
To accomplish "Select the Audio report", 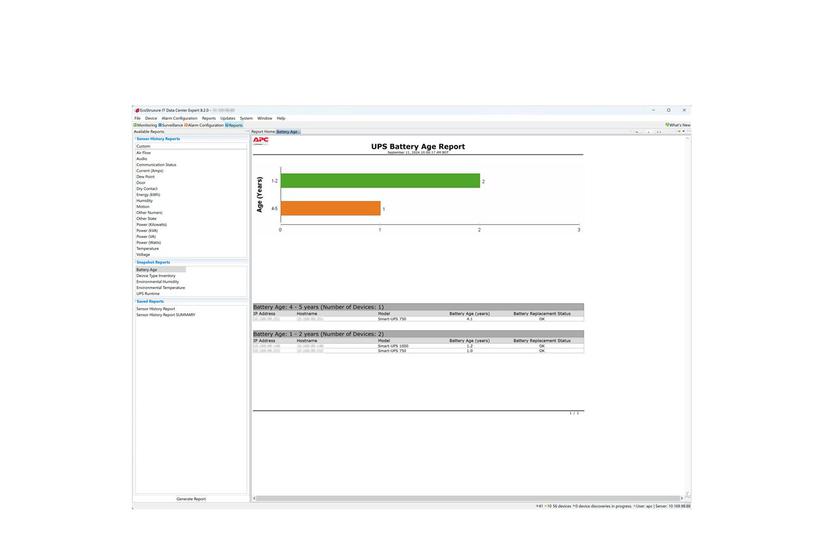I will tap(142, 158).
